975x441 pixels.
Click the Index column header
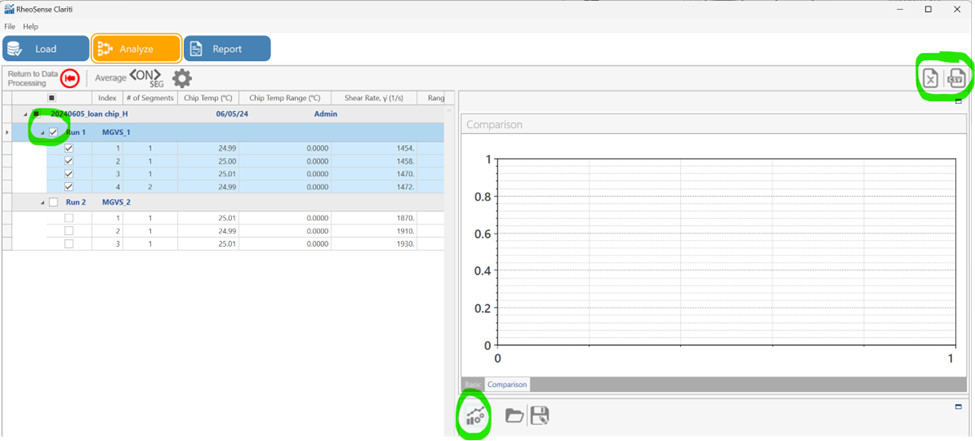coord(108,98)
